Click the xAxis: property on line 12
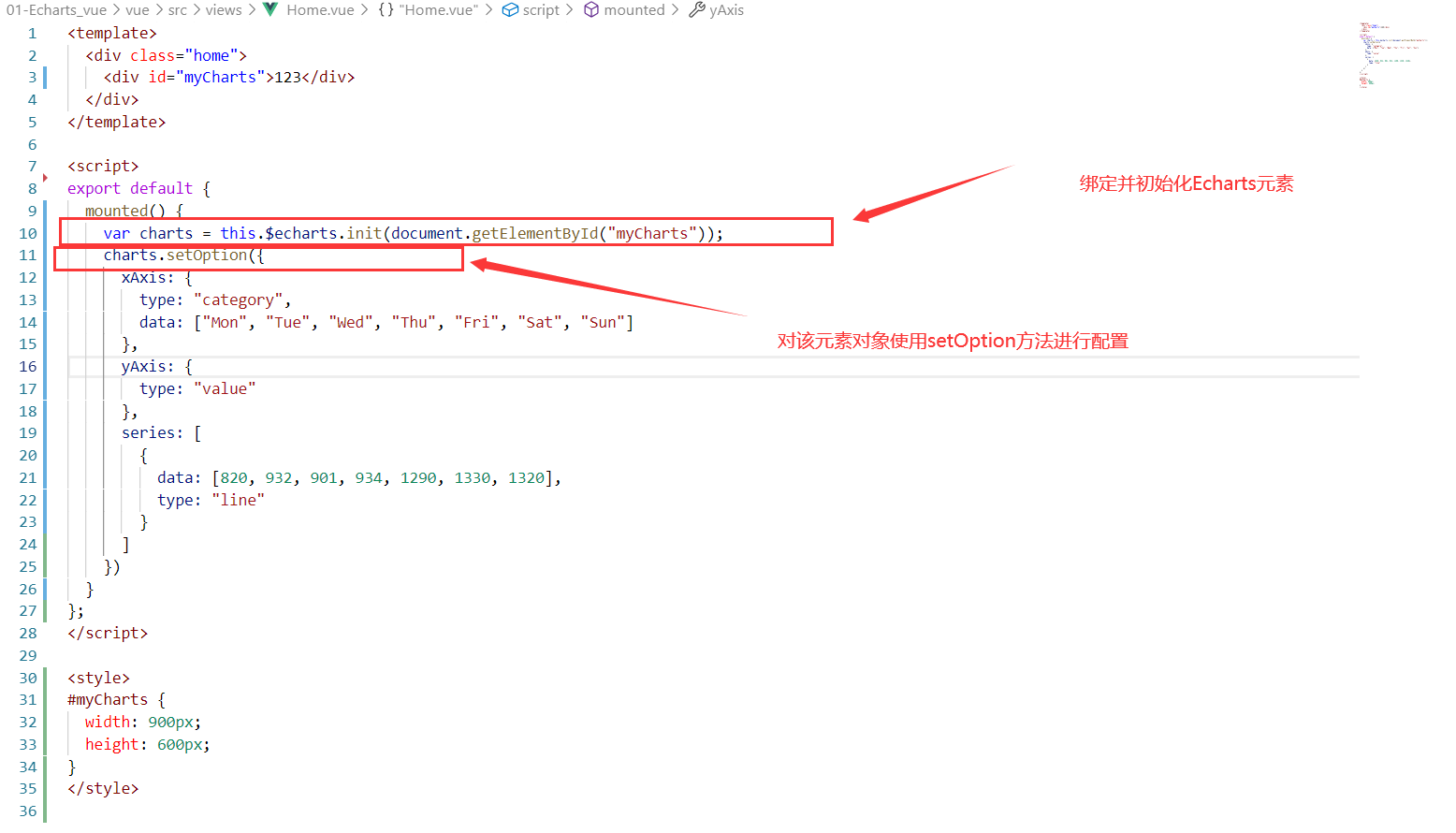Image resolution: width=1456 pixels, height=833 pixels. tap(148, 278)
